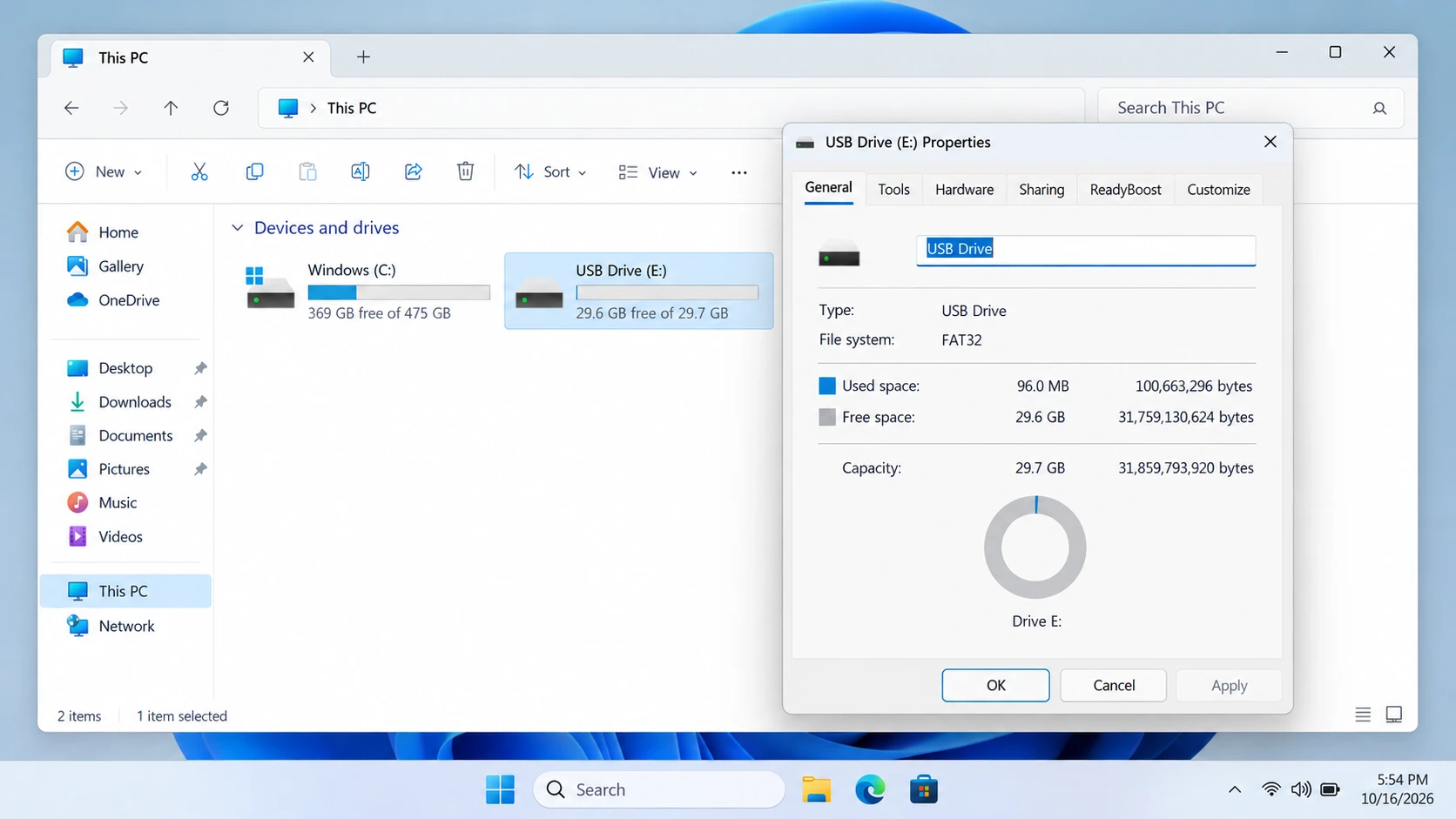The height and width of the screenshot is (819, 1456).
Task: Click the USB Drive (E:) tile
Action: tap(639, 291)
